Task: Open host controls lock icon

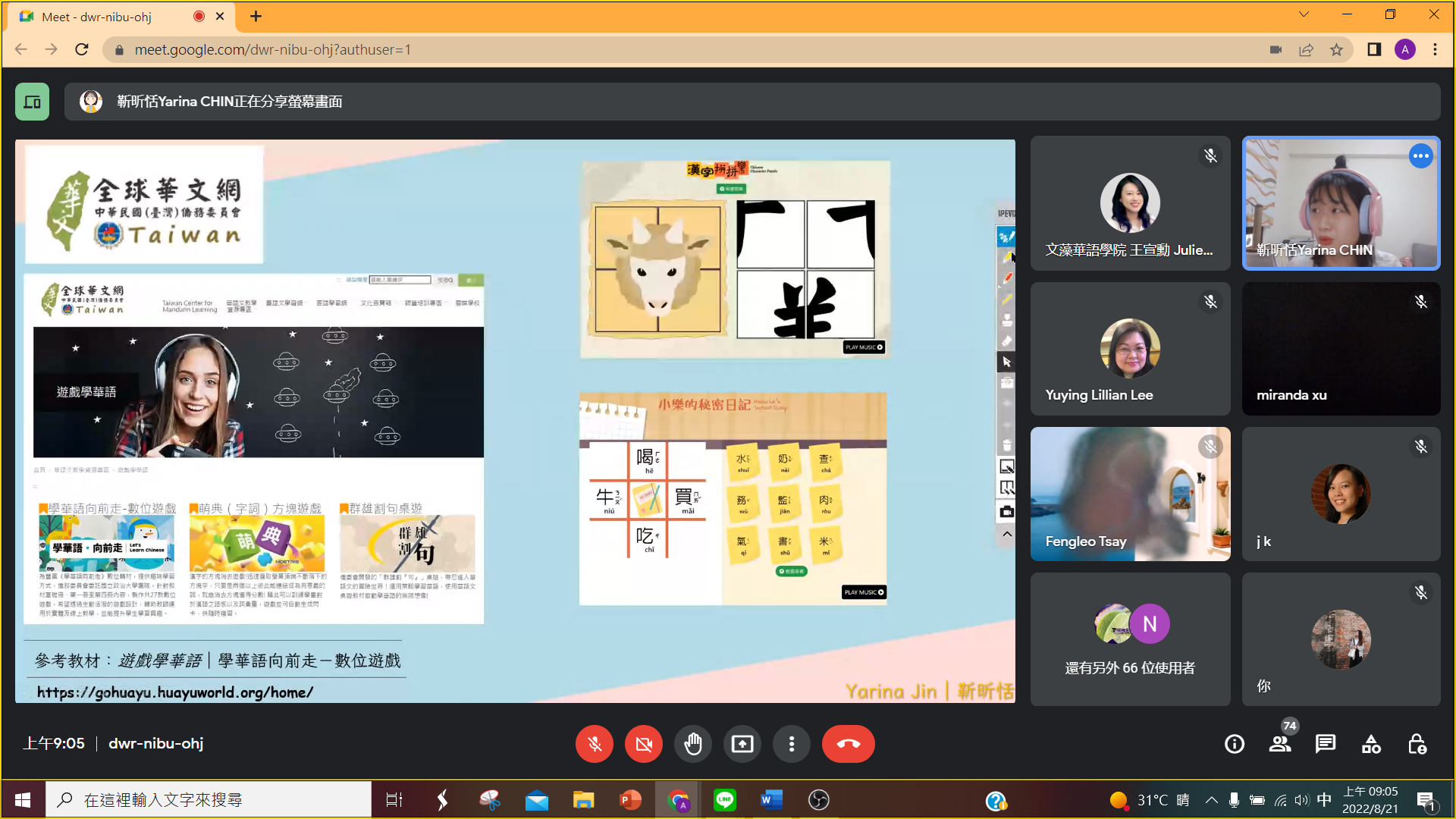Action: (x=1417, y=744)
